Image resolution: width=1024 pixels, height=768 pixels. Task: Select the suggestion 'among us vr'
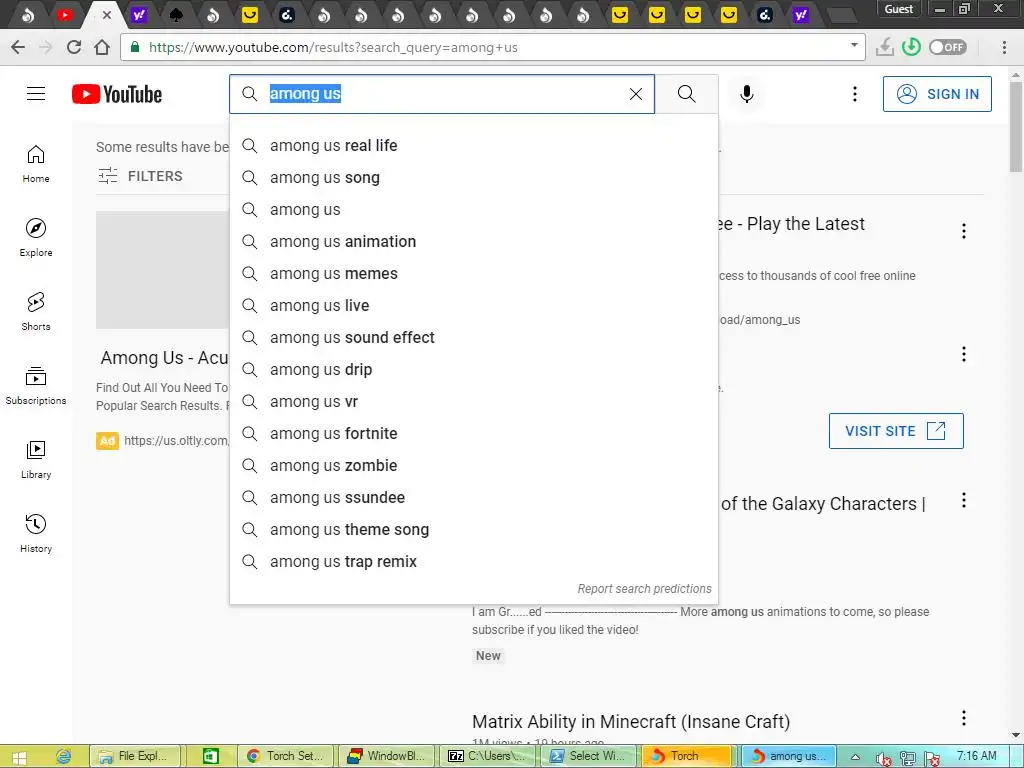(474, 402)
